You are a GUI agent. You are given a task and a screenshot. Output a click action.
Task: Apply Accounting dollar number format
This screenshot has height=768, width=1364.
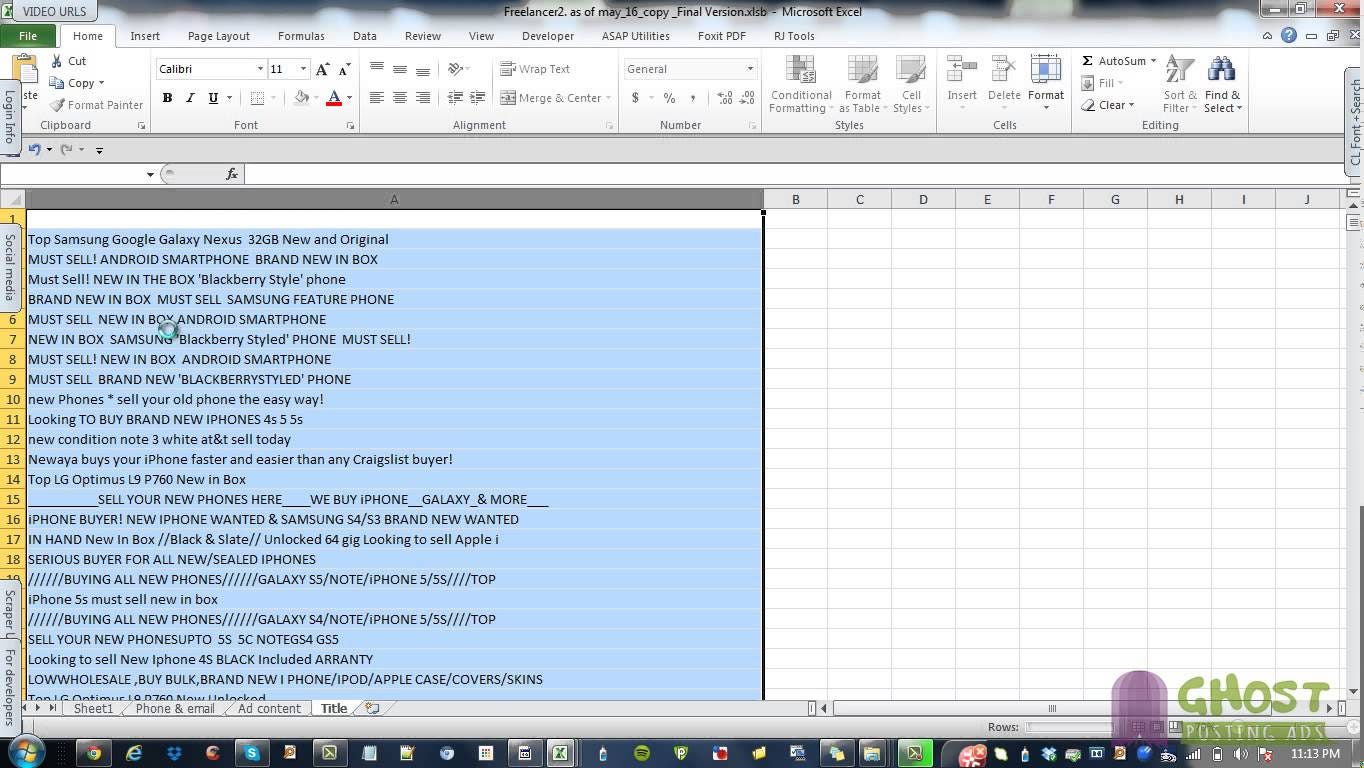(x=635, y=98)
